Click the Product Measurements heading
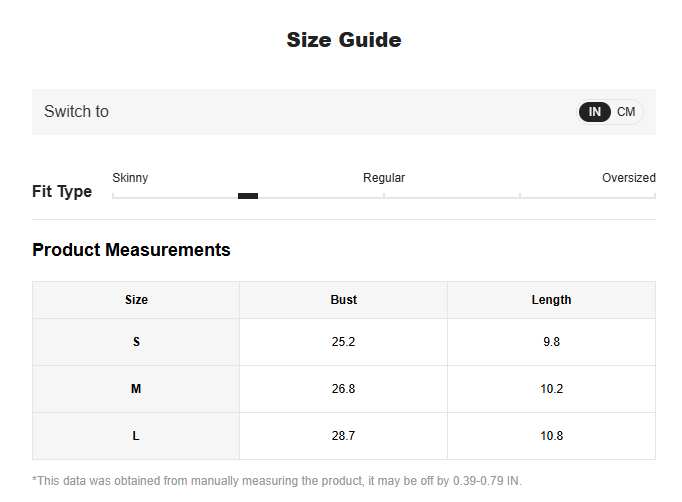Viewport: 682px width, 502px height. 131,250
